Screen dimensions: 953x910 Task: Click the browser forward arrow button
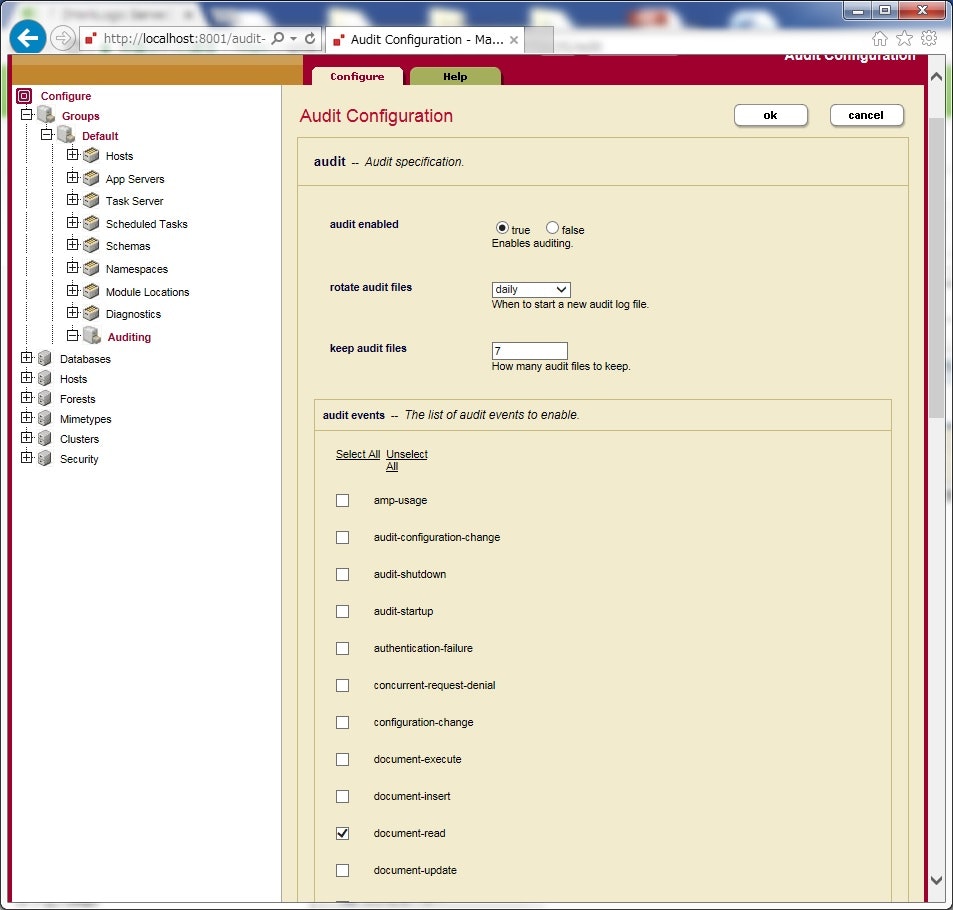click(x=62, y=38)
